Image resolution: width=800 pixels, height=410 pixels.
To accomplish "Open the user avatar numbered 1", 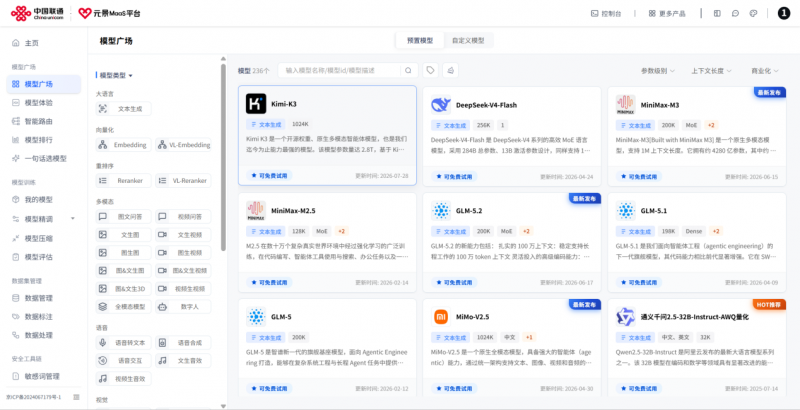I will click(784, 14).
